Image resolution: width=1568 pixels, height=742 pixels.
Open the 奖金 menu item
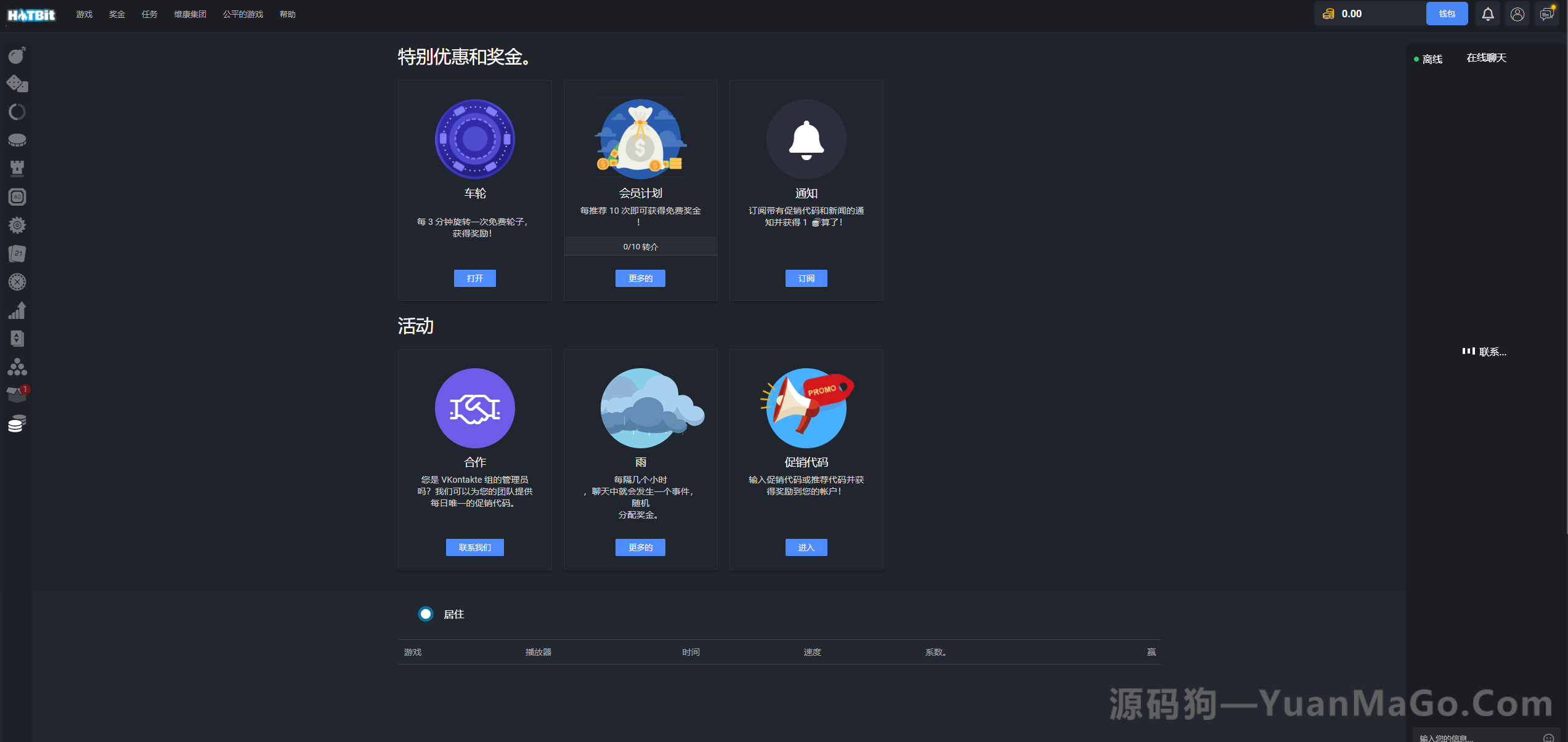click(116, 14)
